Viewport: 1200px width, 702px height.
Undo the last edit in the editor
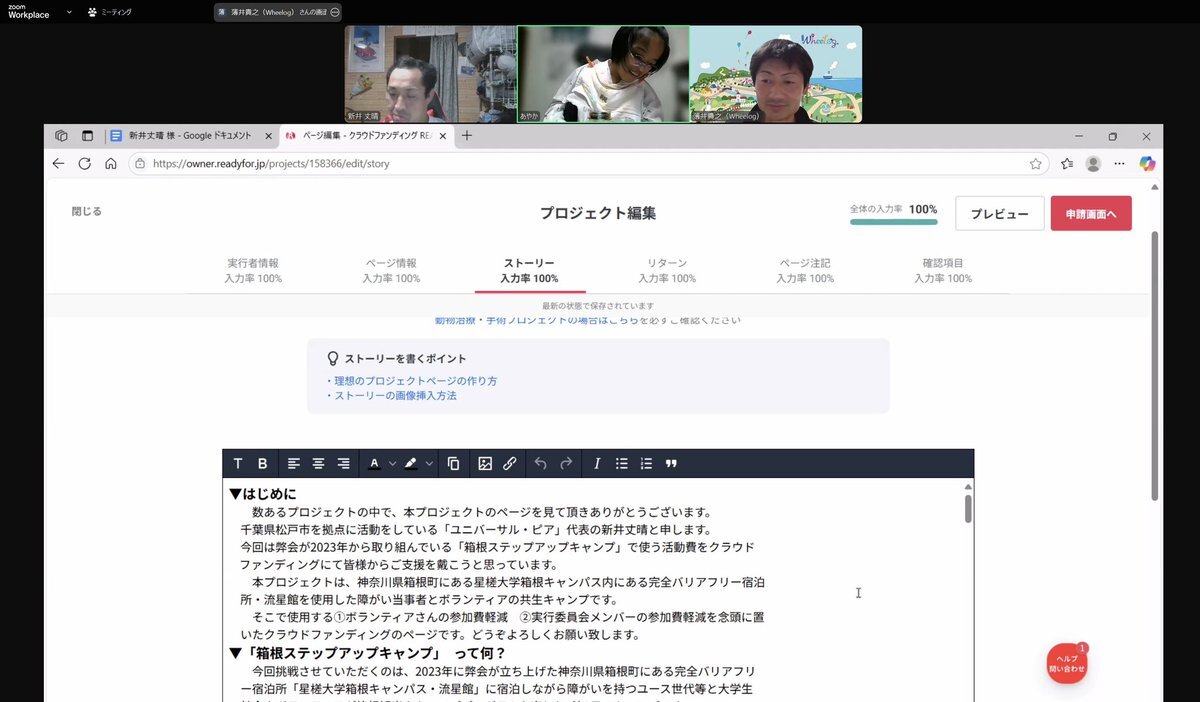(x=541, y=463)
